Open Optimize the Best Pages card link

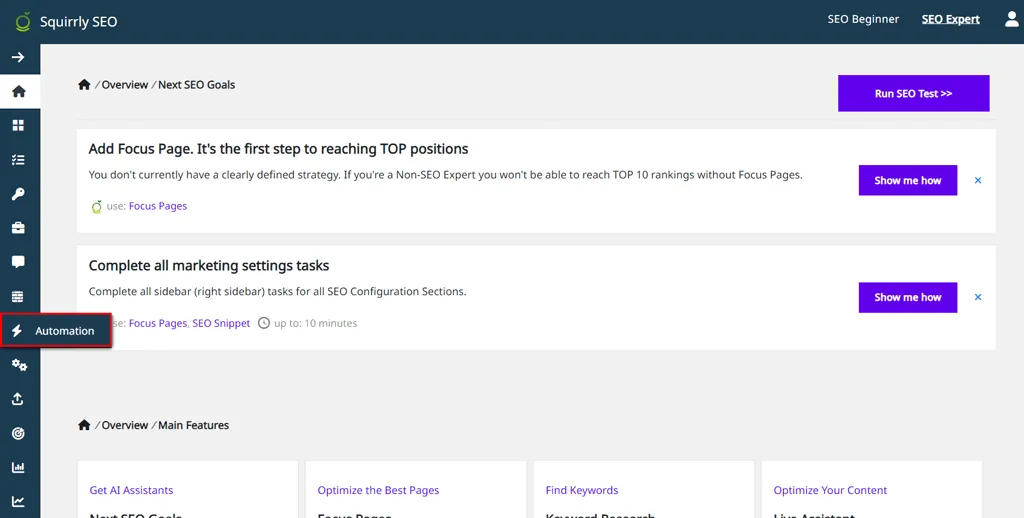(x=378, y=491)
